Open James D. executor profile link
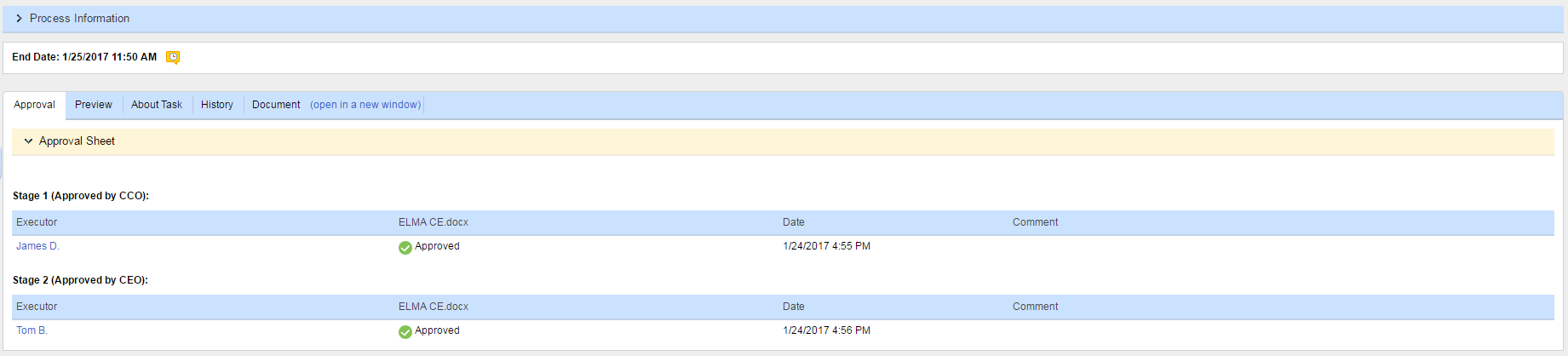The image size is (1568, 356). click(x=37, y=246)
